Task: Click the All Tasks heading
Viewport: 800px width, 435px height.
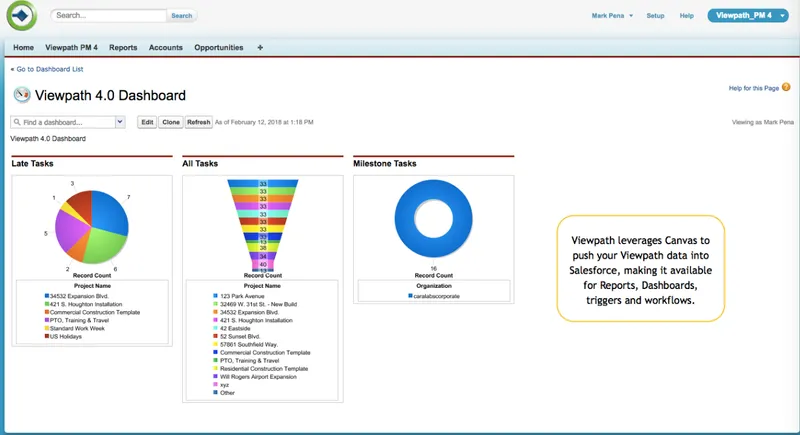Action: (x=200, y=164)
